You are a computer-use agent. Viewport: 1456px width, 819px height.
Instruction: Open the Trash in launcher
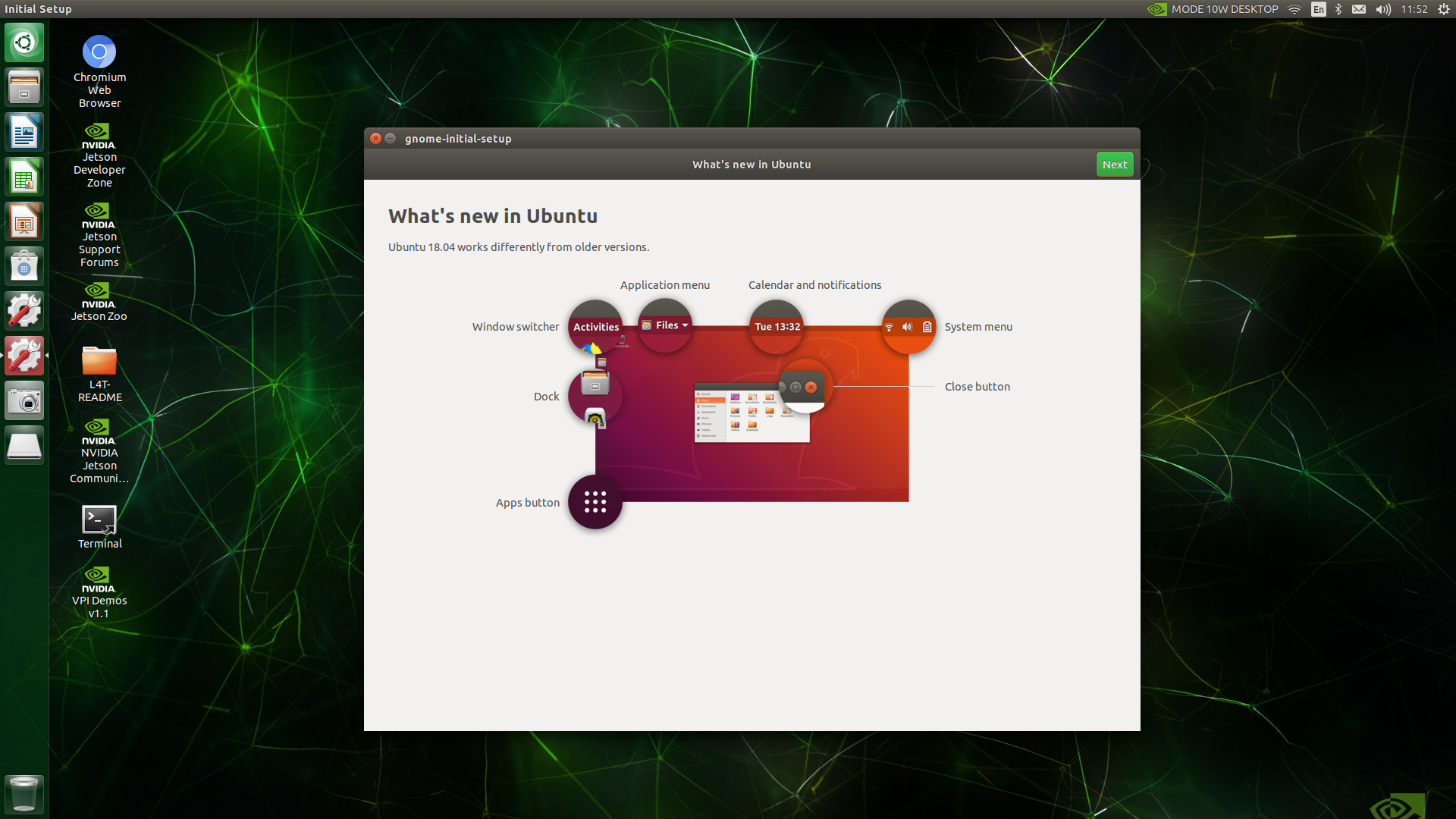tap(24, 793)
